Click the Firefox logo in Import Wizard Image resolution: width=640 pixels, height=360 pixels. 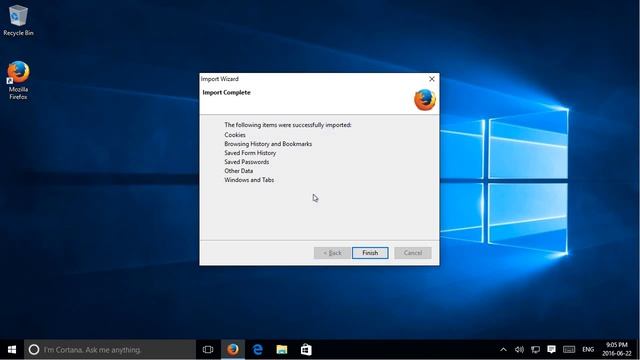[425, 100]
